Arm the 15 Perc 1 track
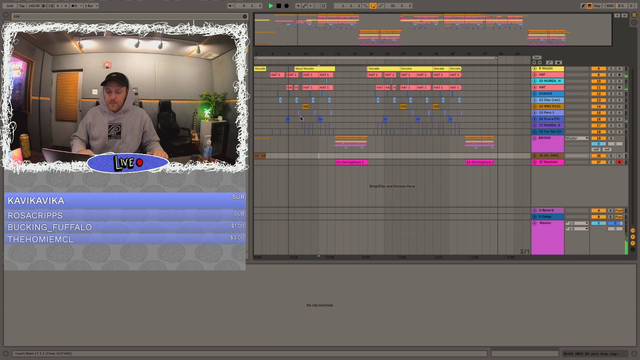This screenshot has width=640, height=360. point(620,113)
